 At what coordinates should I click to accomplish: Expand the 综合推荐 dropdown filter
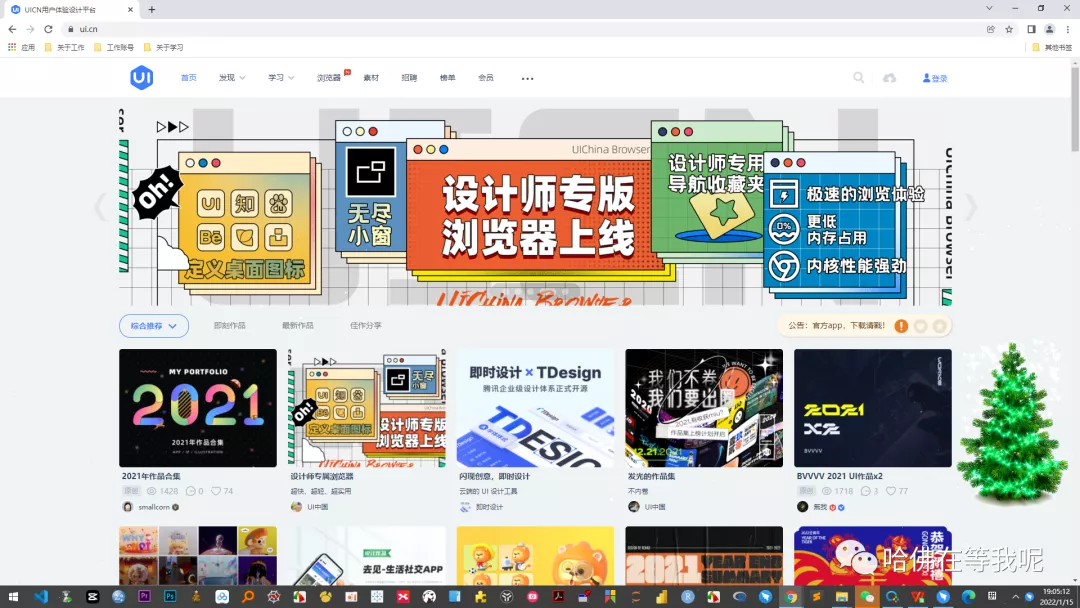pyautogui.click(x=154, y=326)
